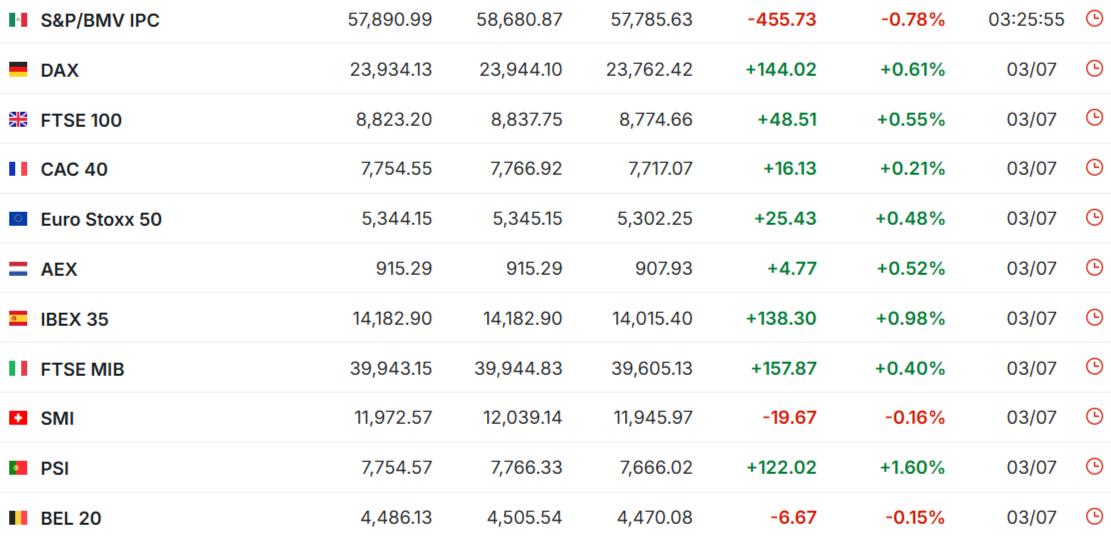This screenshot has height=539, width=1111.
Task: Click the clock icon in the S&P/BMV IPC row
Action: coord(1094,18)
